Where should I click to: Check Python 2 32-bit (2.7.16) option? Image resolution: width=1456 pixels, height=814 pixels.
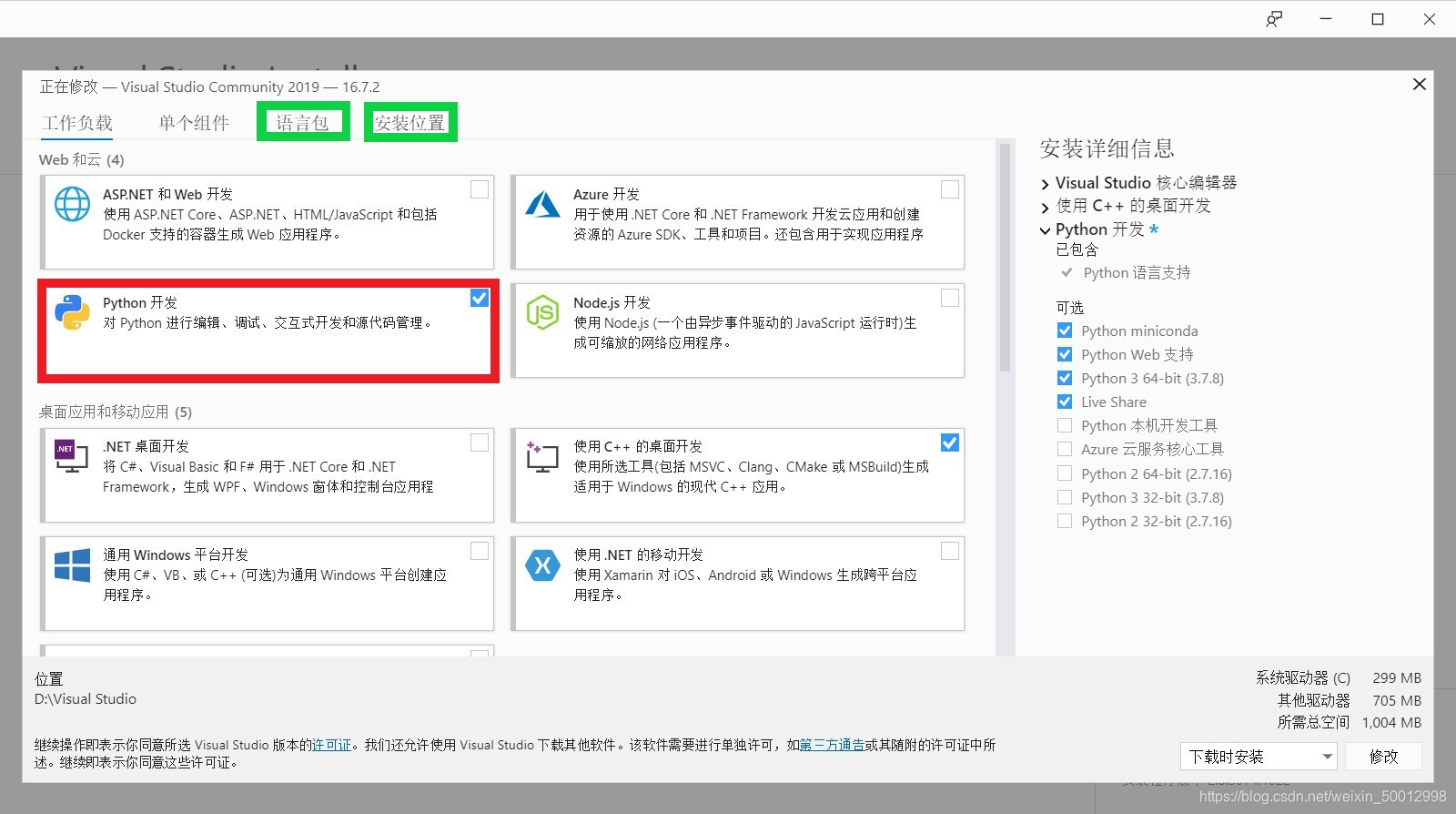coord(1065,521)
